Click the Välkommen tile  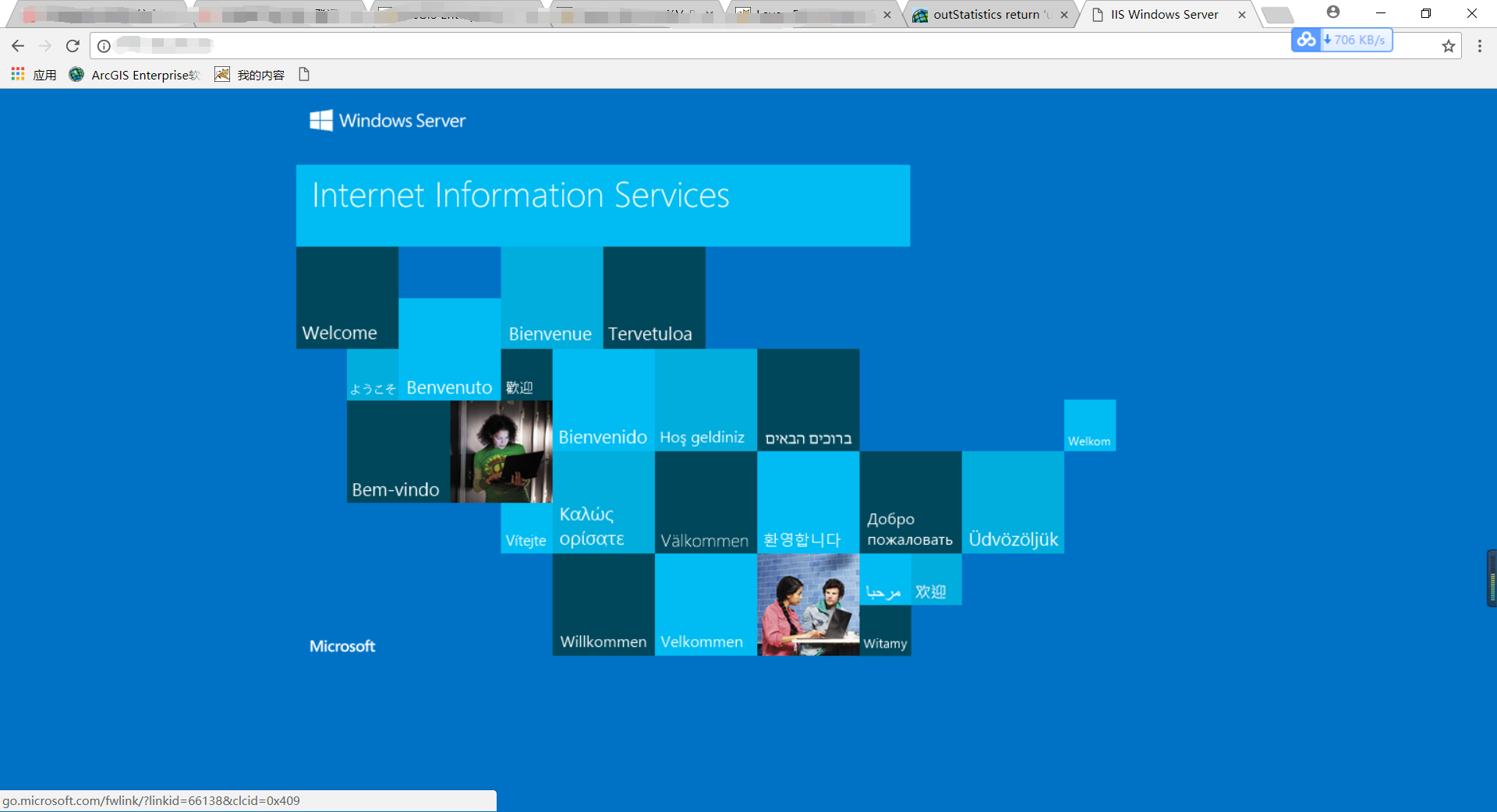pyautogui.click(x=706, y=503)
